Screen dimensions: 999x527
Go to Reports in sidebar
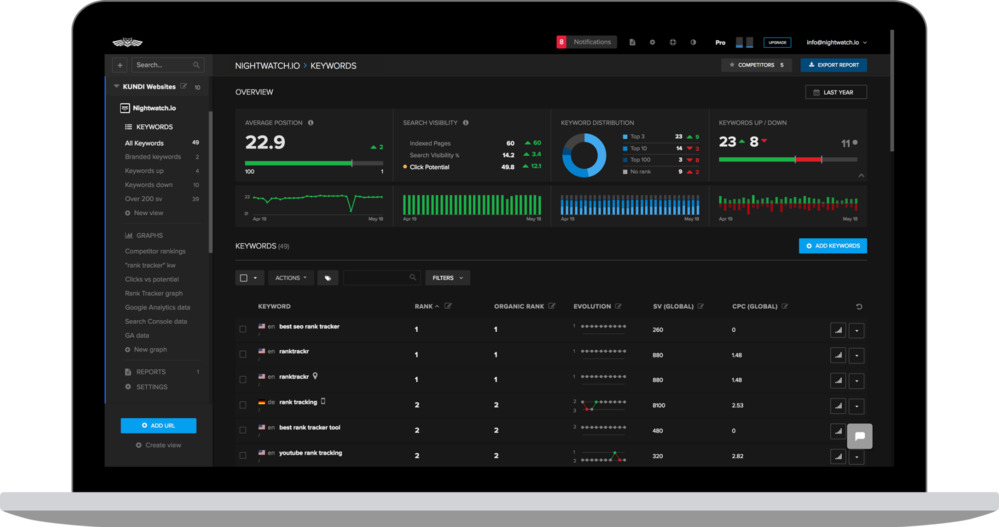click(151, 372)
